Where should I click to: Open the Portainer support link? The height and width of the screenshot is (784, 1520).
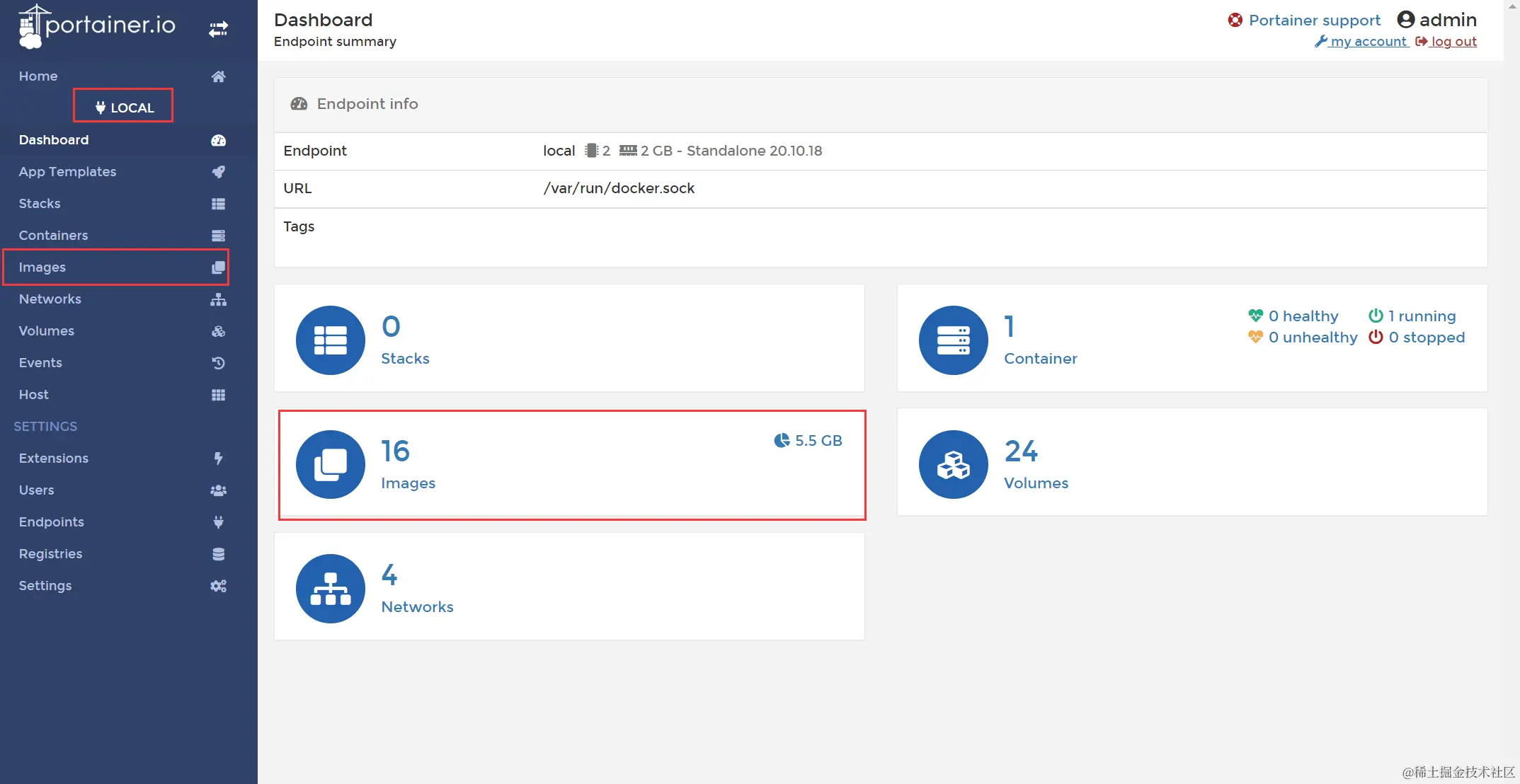coord(1313,21)
